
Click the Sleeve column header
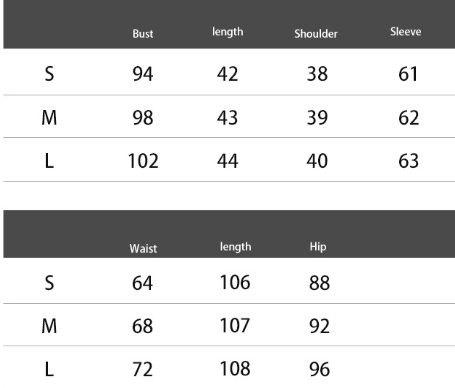pyautogui.click(x=406, y=32)
